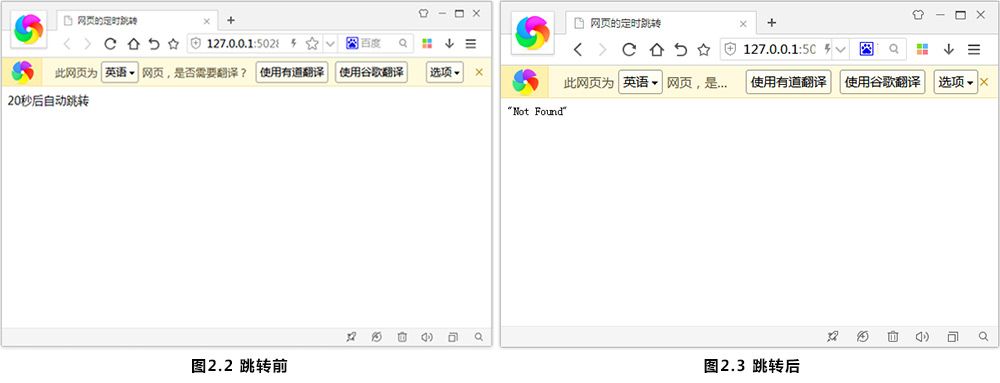
Task: Open downloads arrow in left window toolbar
Action: click(x=449, y=43)
